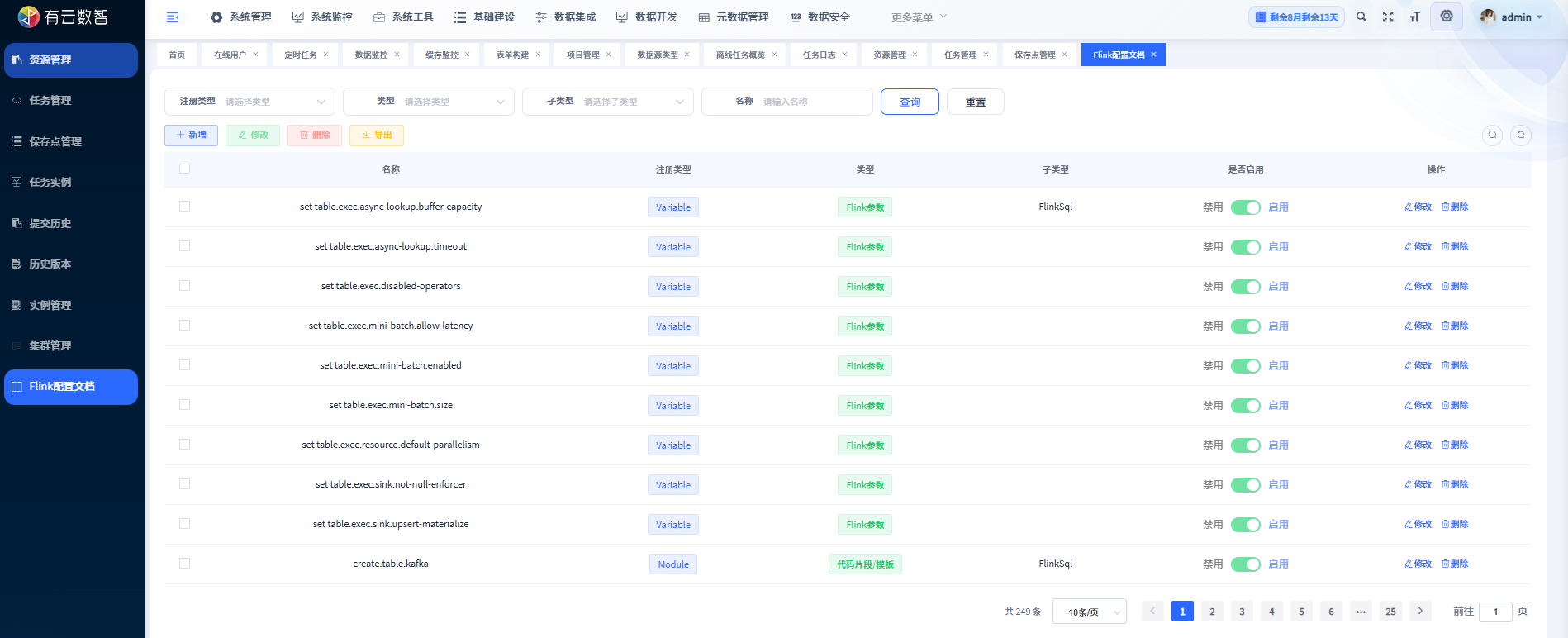Toggle search bar visibility with round search icon
Image resolution: width=1568 pixels, height=638 pixels.
click(1492, 136)
